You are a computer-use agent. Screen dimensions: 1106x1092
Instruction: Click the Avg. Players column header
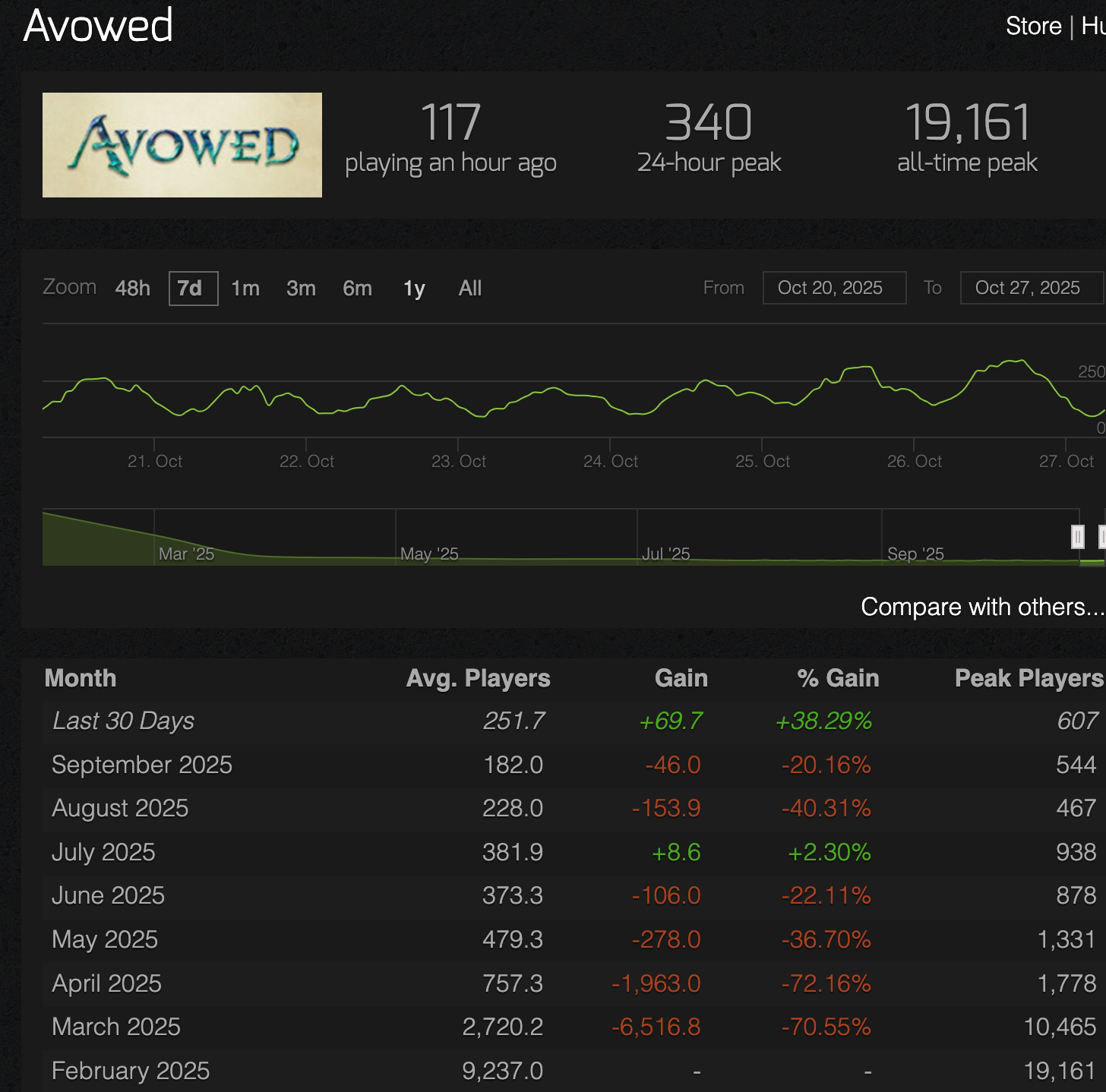478,678
